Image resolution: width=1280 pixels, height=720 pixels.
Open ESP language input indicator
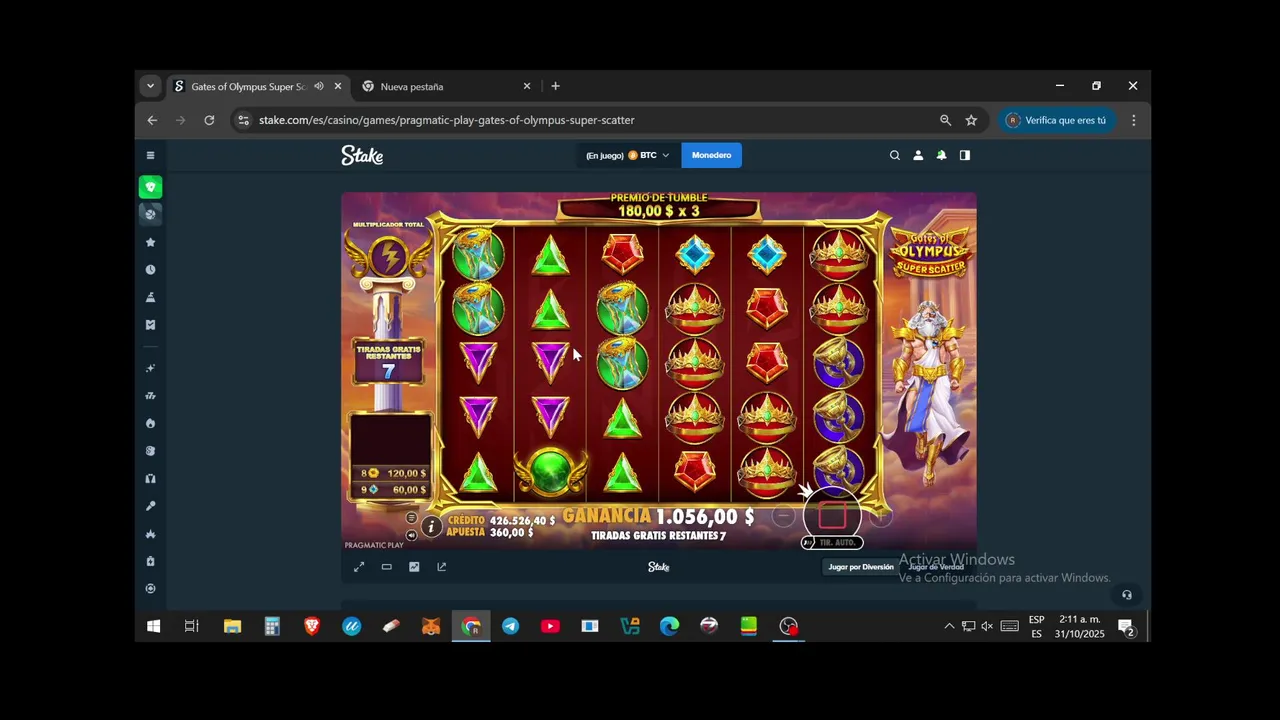[x=1037, y=626]
